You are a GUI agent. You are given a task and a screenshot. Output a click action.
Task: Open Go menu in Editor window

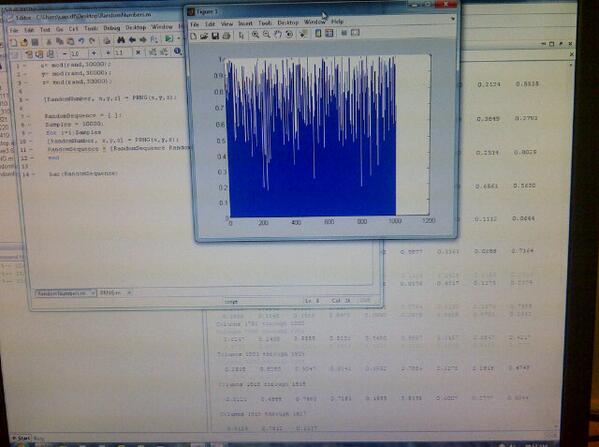coord(60,29)
